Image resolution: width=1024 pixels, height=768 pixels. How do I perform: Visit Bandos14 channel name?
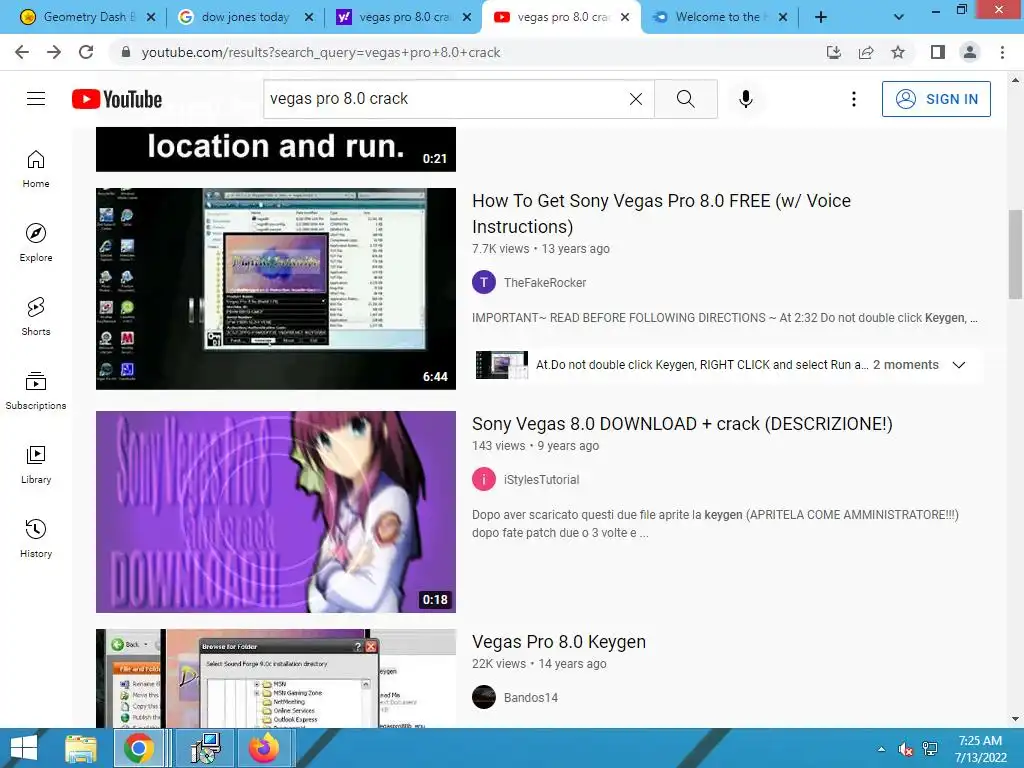pyautogui.click(x=531, y=697)
